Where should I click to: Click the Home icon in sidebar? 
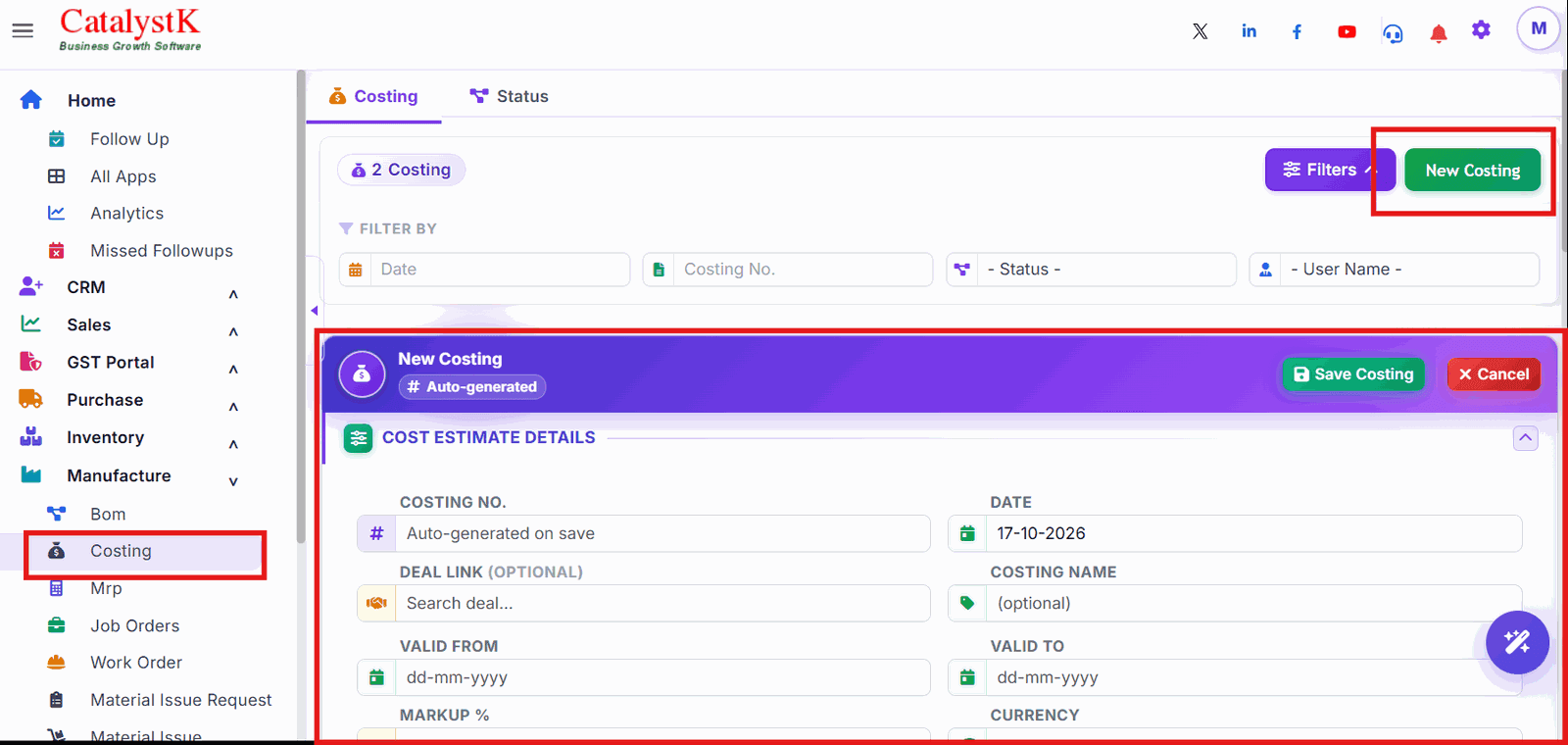coord(31,100)
